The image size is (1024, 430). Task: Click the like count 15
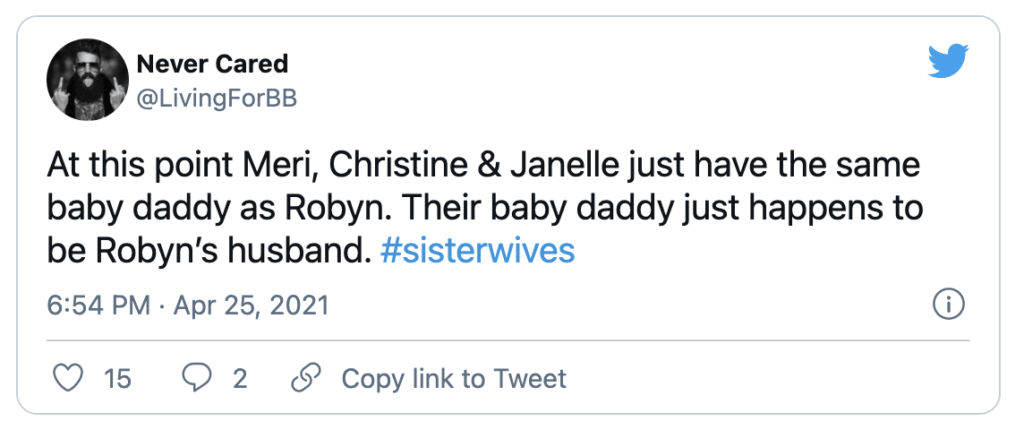pos(117,379)
